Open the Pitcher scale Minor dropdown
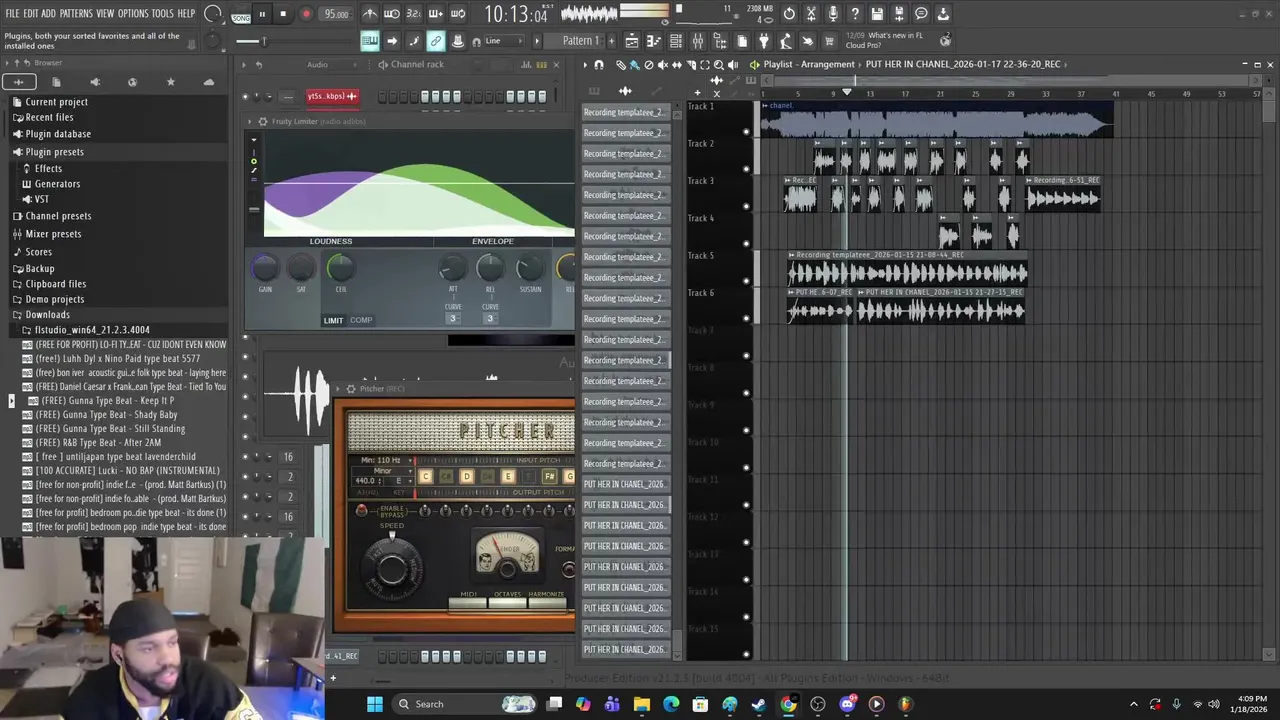This screenshot has height=720, width=1280. (x=383, y=471)
